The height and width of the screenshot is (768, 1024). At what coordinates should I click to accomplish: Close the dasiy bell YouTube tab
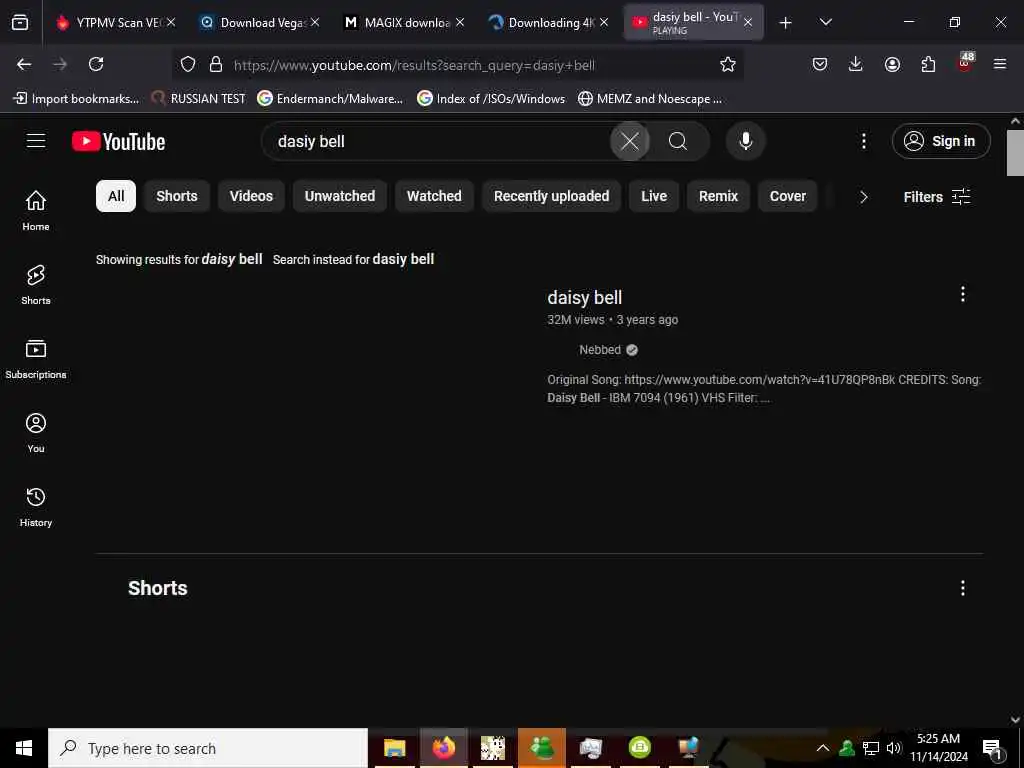click(x=748, y=22)
